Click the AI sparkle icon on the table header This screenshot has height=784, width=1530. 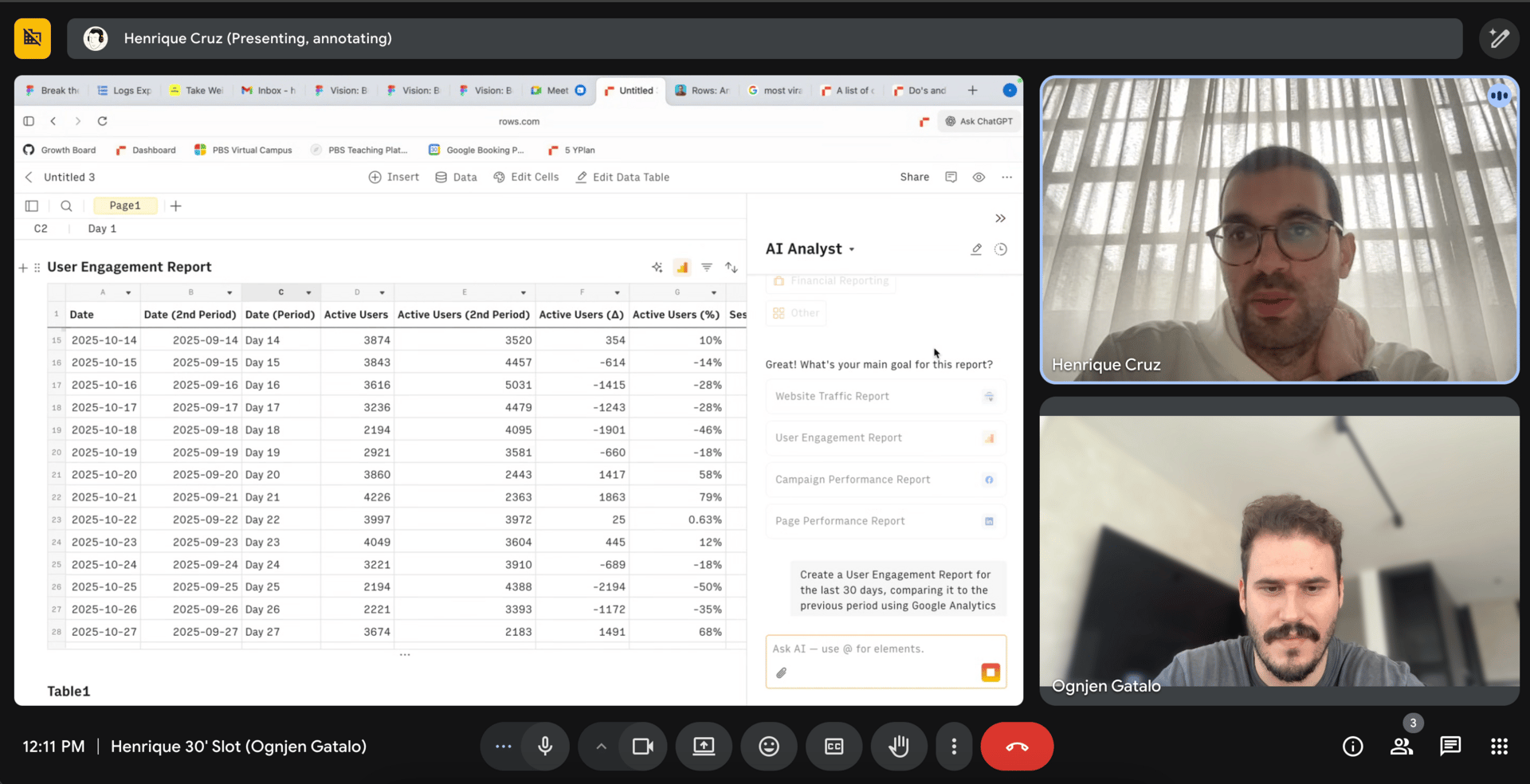point(657,267)
